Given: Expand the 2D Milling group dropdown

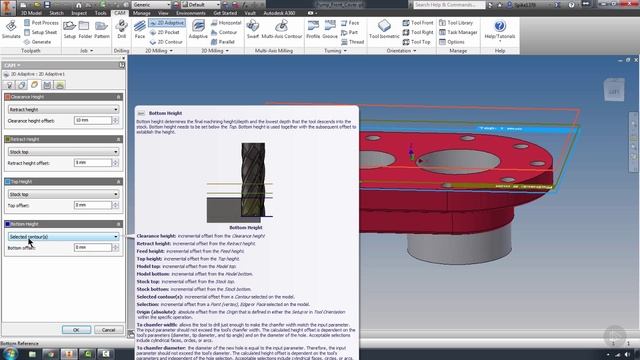Looking at the screenshot, I should coord(159,51).
